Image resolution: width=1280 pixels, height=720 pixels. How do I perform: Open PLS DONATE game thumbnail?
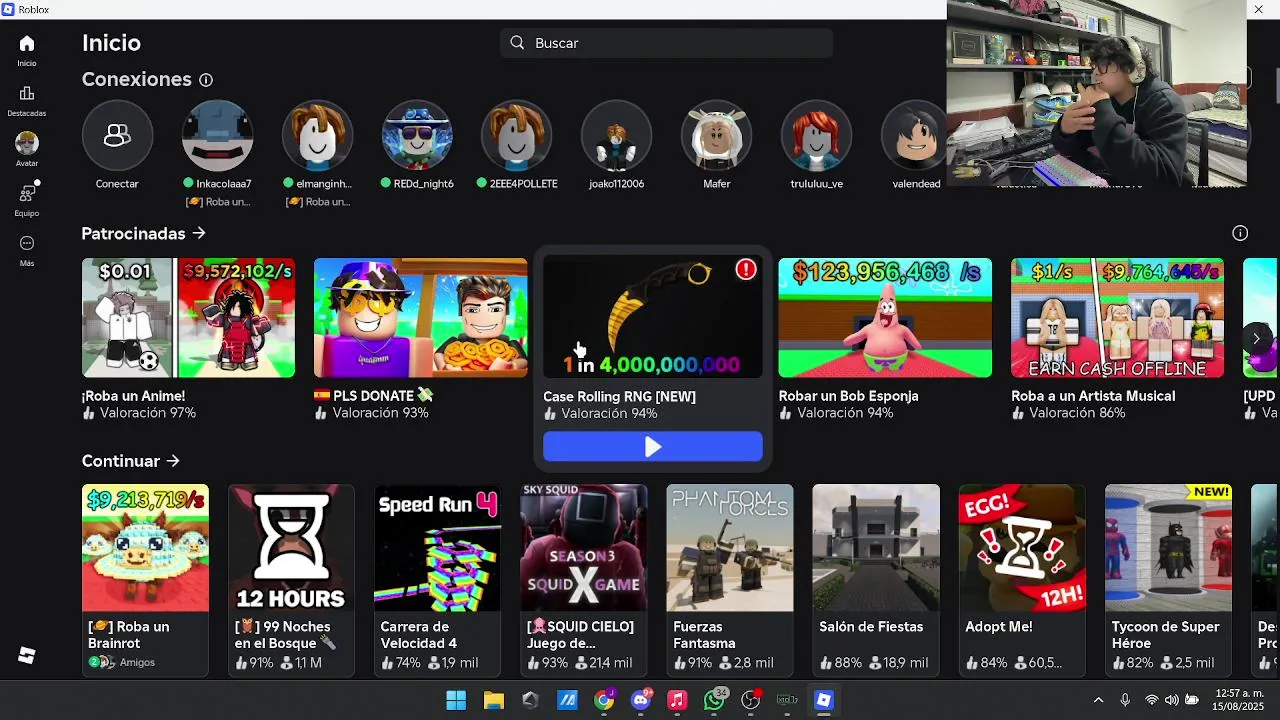[420, 318]
